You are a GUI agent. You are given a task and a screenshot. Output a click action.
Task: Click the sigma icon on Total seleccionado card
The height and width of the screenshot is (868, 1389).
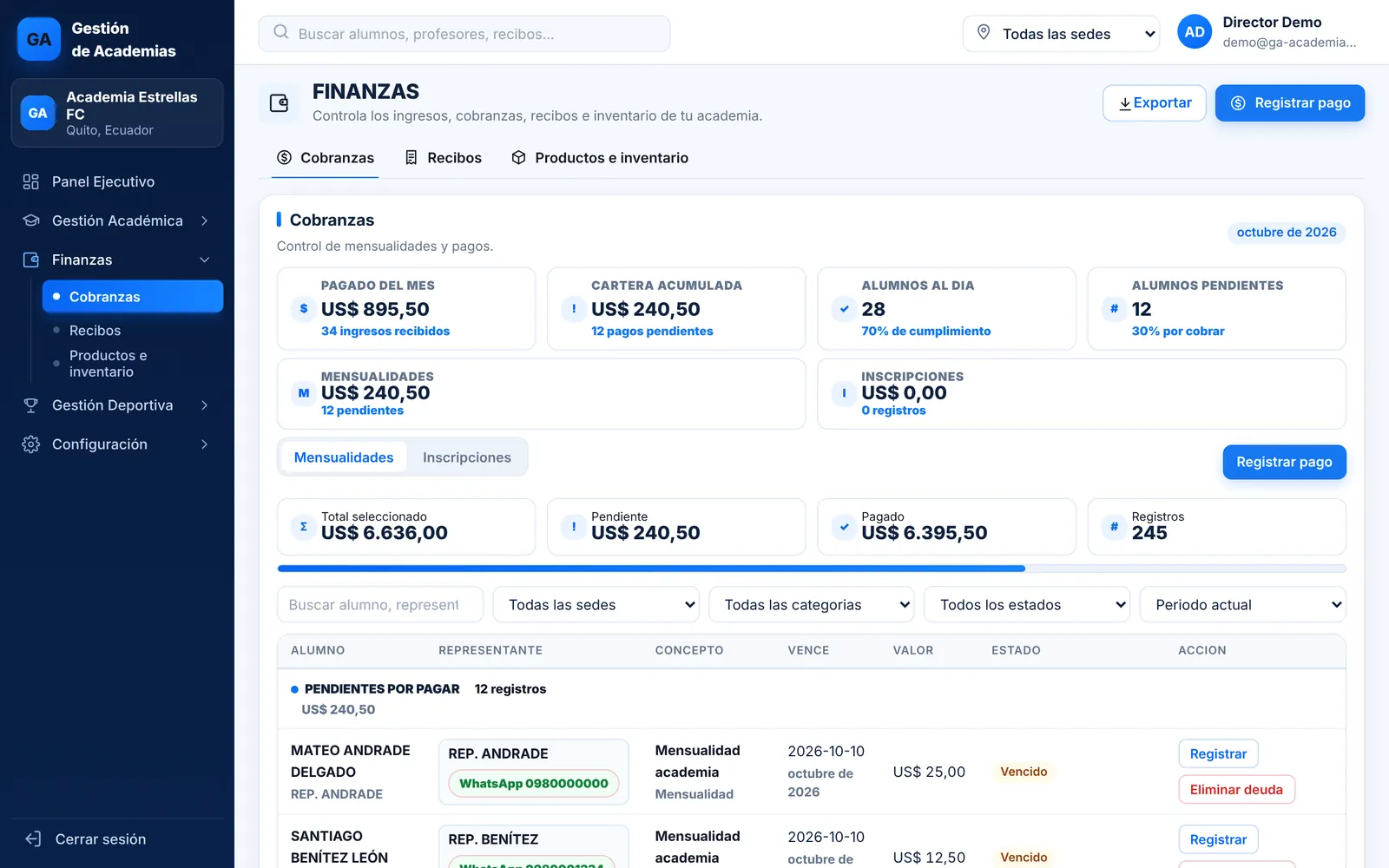pos(303,526)
